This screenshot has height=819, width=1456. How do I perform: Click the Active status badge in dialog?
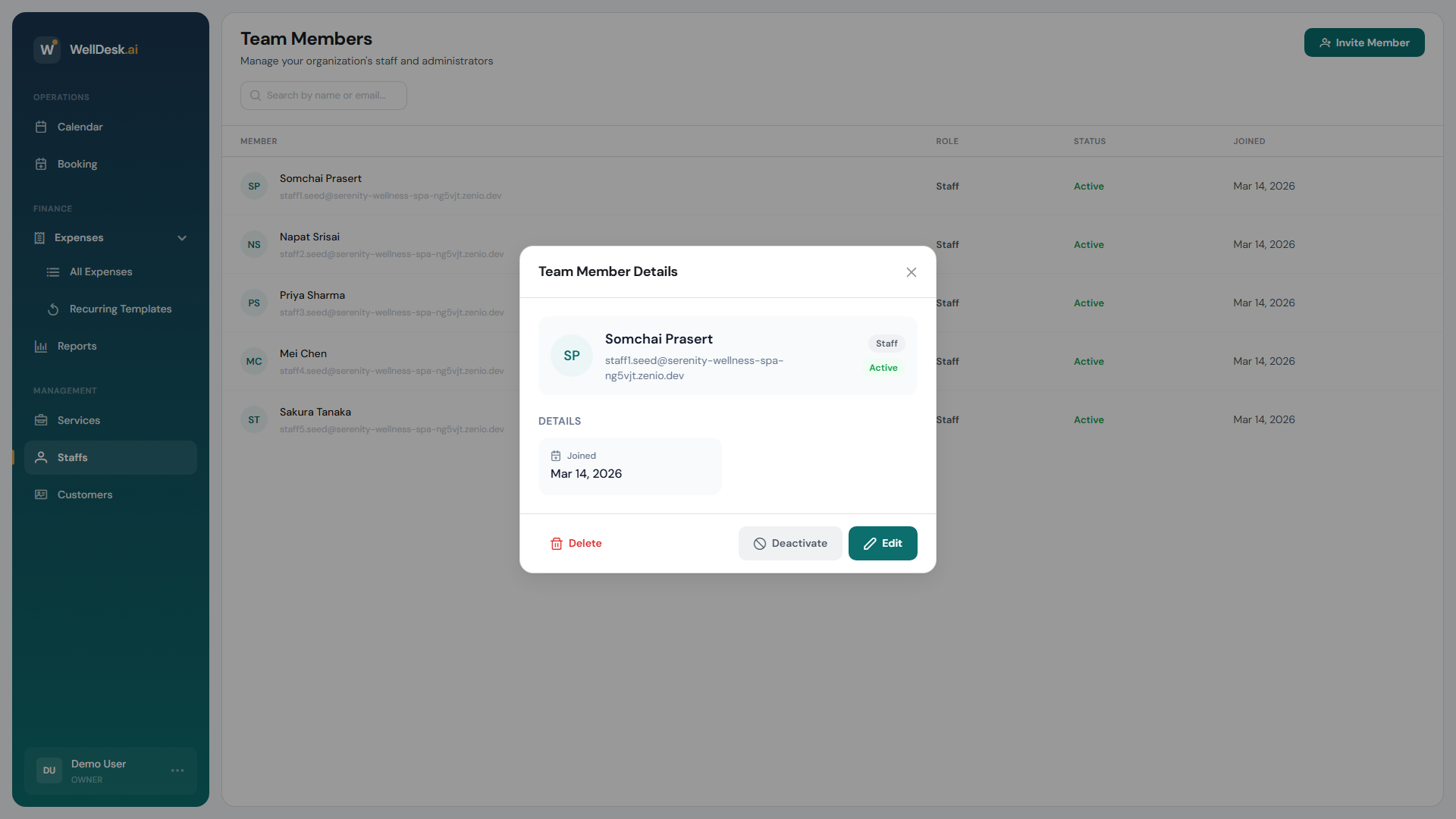[x=883, y=368]
